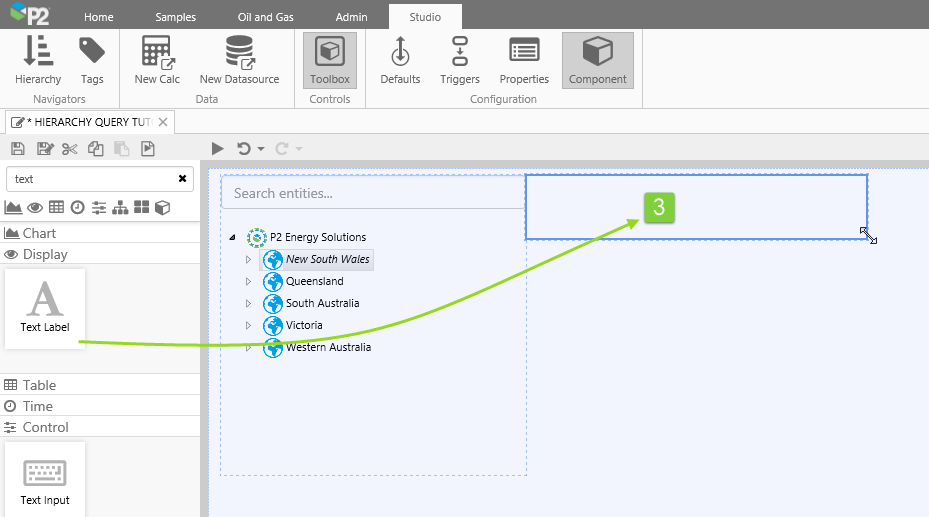This screenshot has width=929, height=517.
Task: Toggle the Component configuration button
Action: (597, 60)
